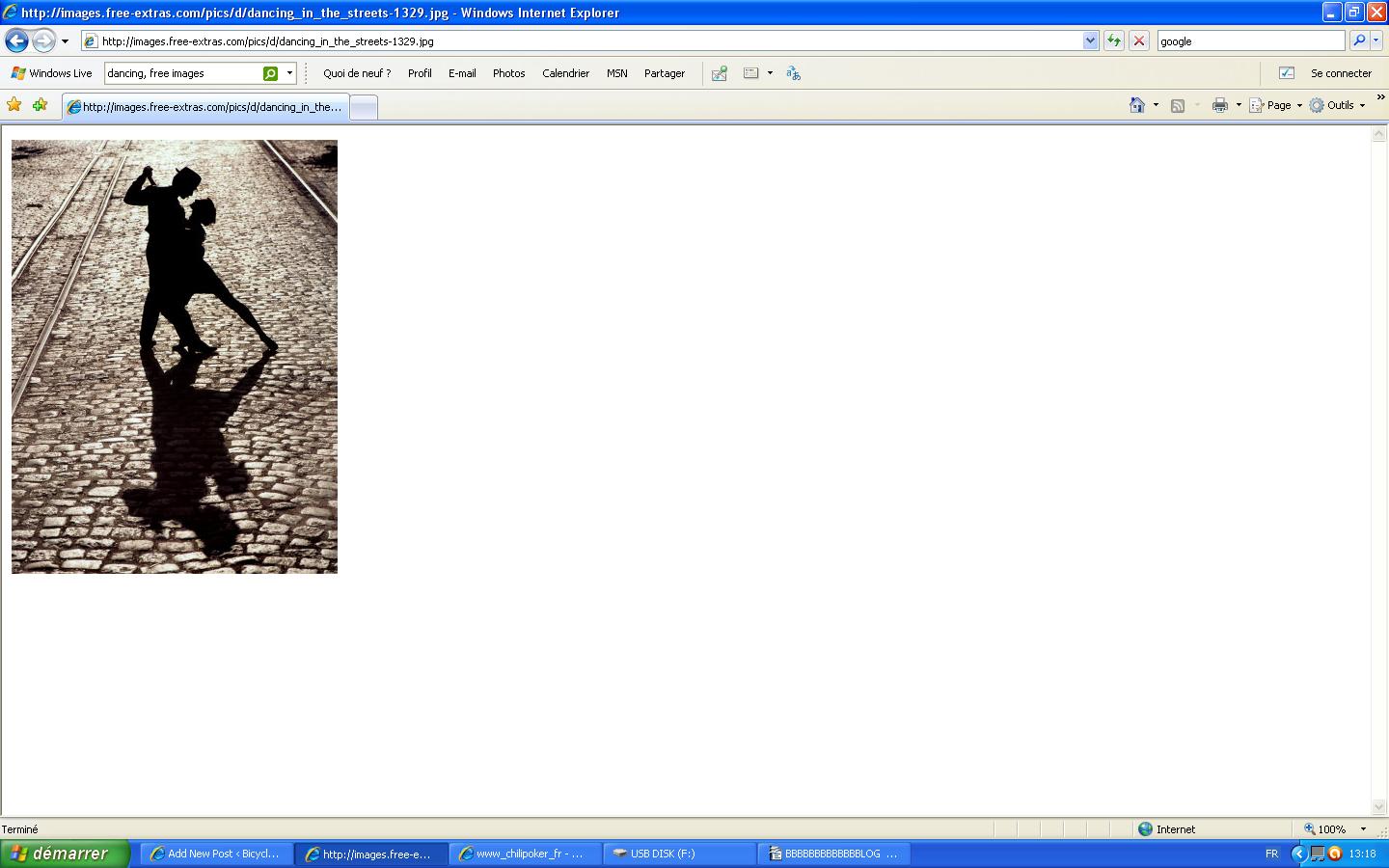Open a new blank tab

[x=363, y=108]
